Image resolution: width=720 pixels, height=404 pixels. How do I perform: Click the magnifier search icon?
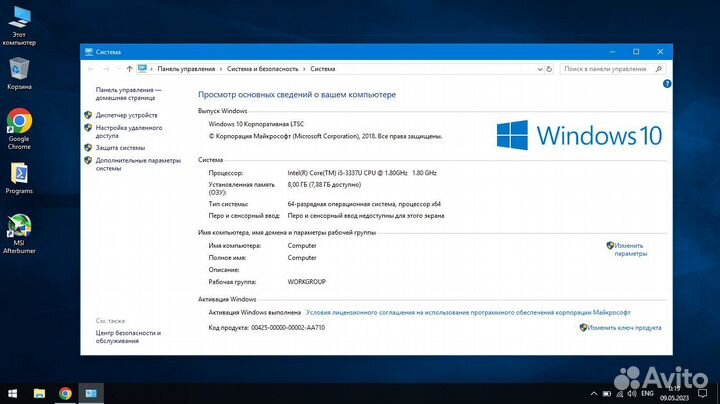(659, 69)
